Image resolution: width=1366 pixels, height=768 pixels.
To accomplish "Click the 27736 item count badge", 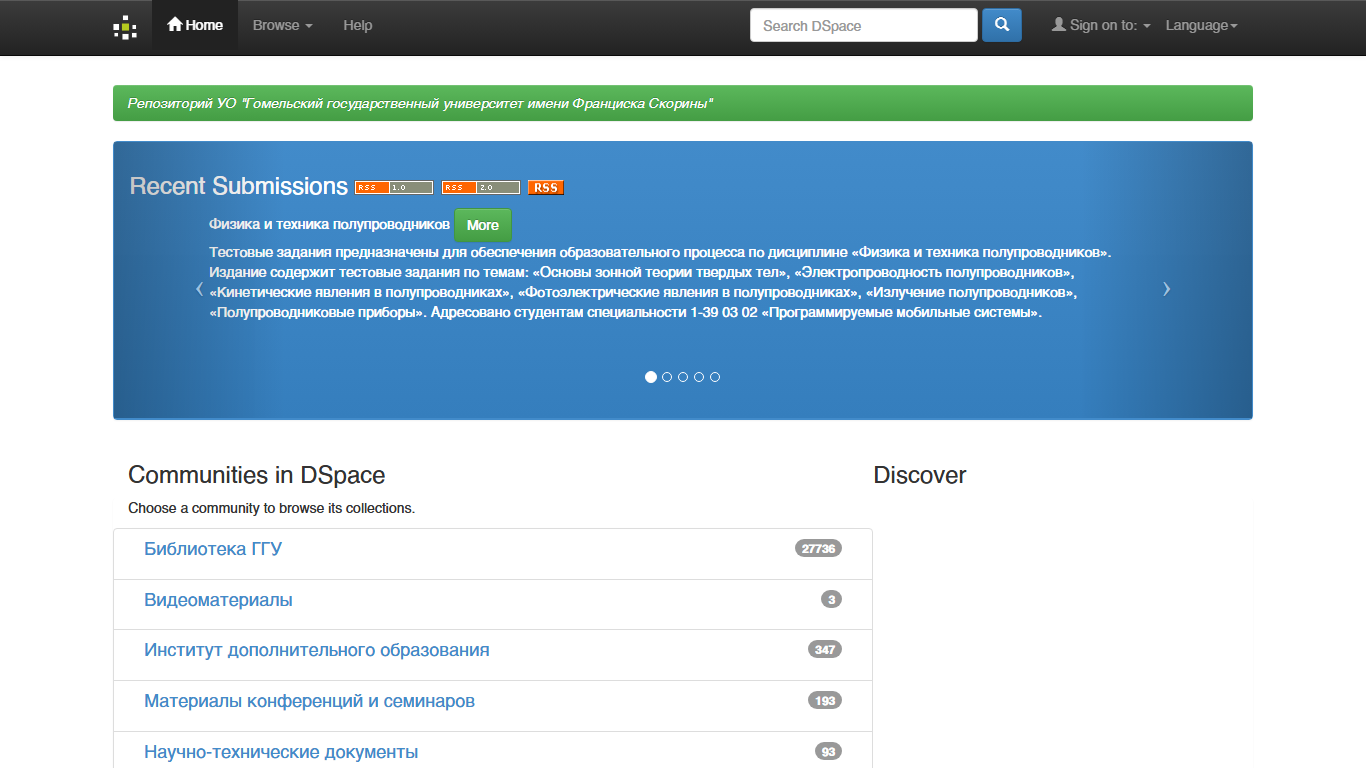I will pyautogui.click(x=818, y=548).
